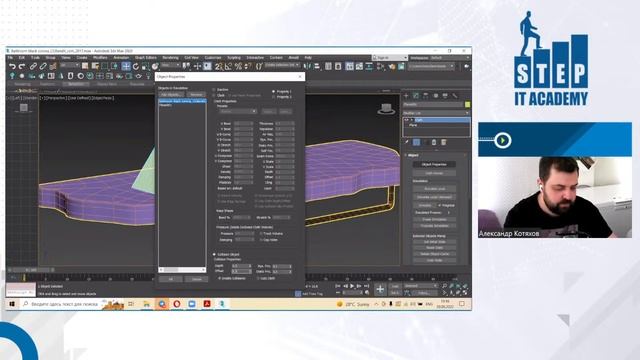640x360 pixels.
Task: Toggle the Enable Collisions checkbox
Action: (x=220, y=278)
